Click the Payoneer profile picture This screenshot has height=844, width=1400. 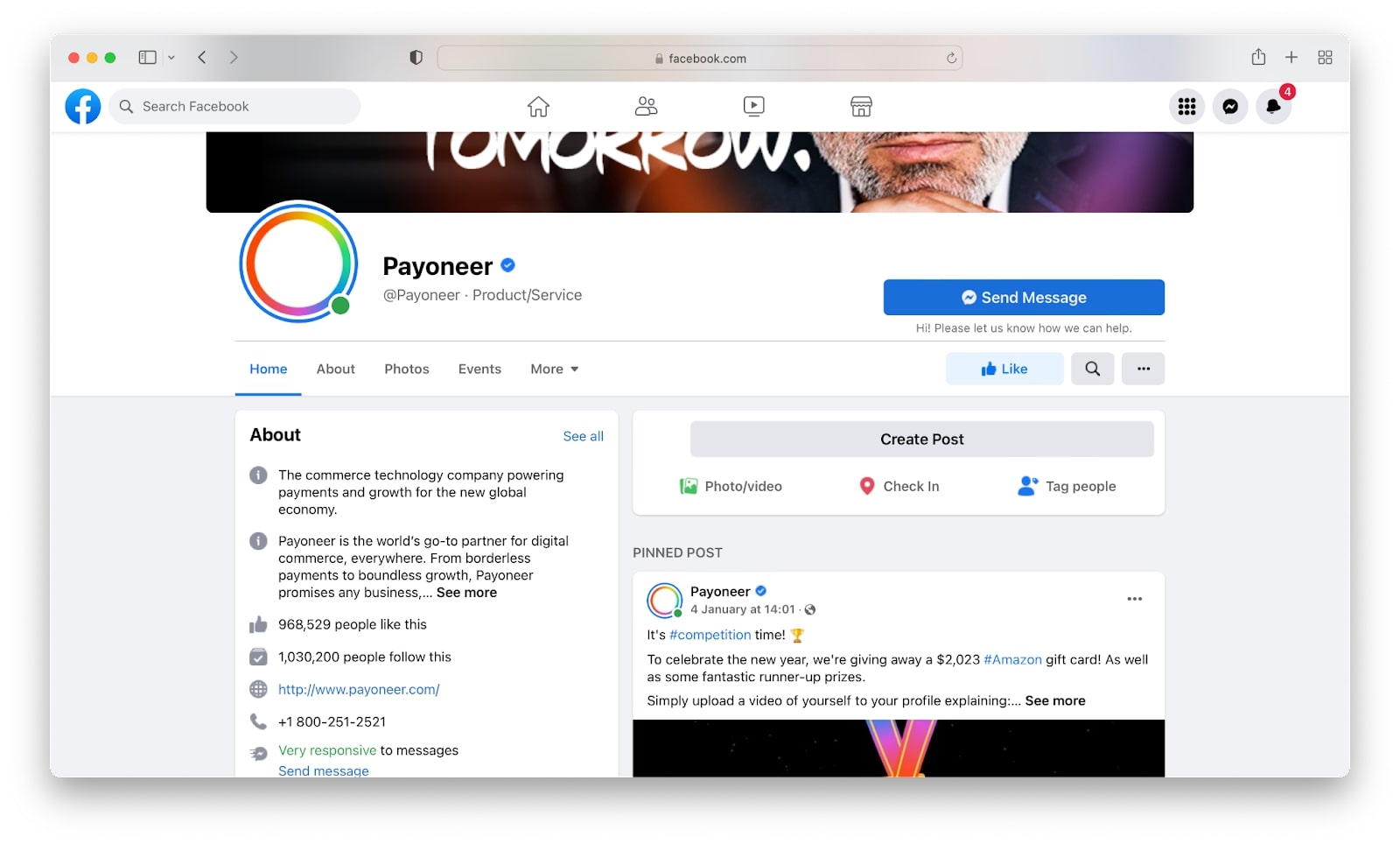(x=298, y=262)
